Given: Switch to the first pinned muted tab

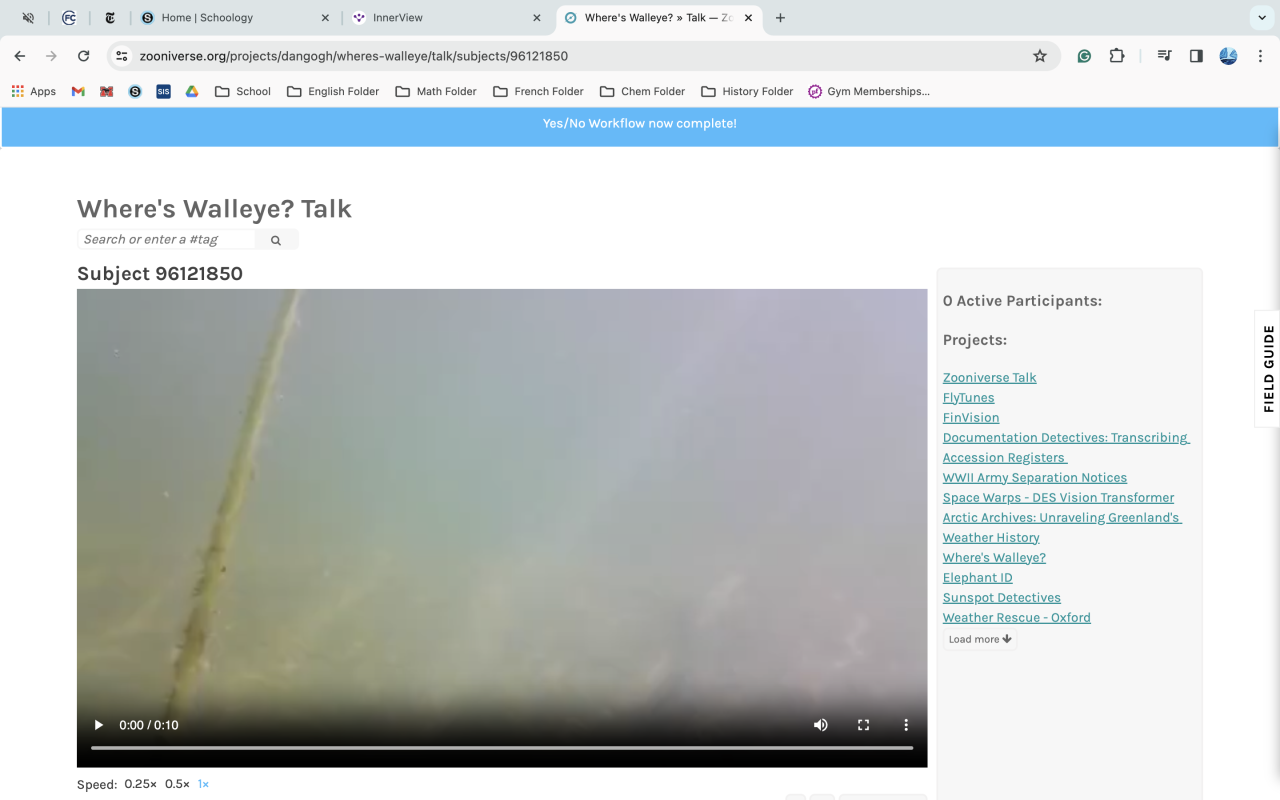Looking at the screenshot, I should (28, 17).
